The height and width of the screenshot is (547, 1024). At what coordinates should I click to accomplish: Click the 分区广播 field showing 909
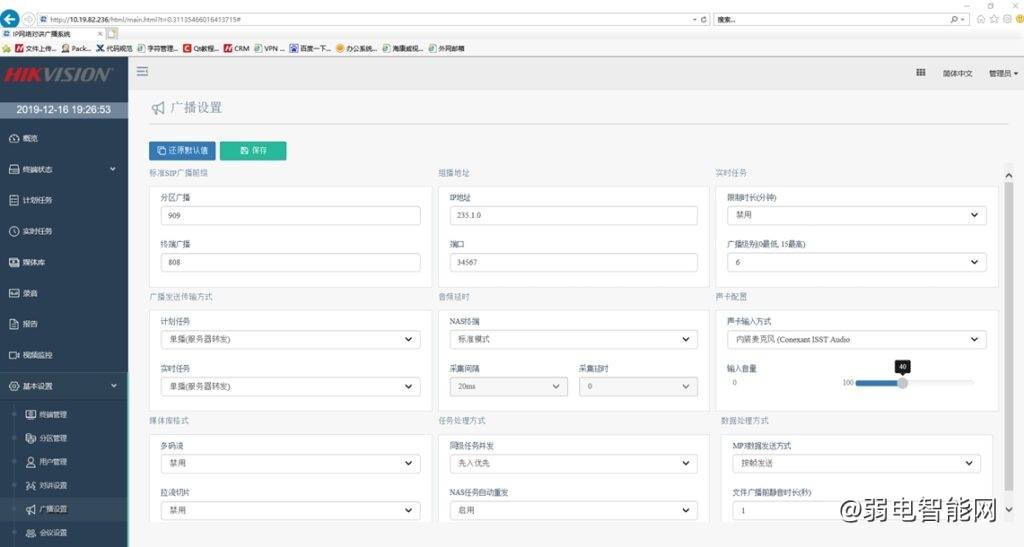291,215
